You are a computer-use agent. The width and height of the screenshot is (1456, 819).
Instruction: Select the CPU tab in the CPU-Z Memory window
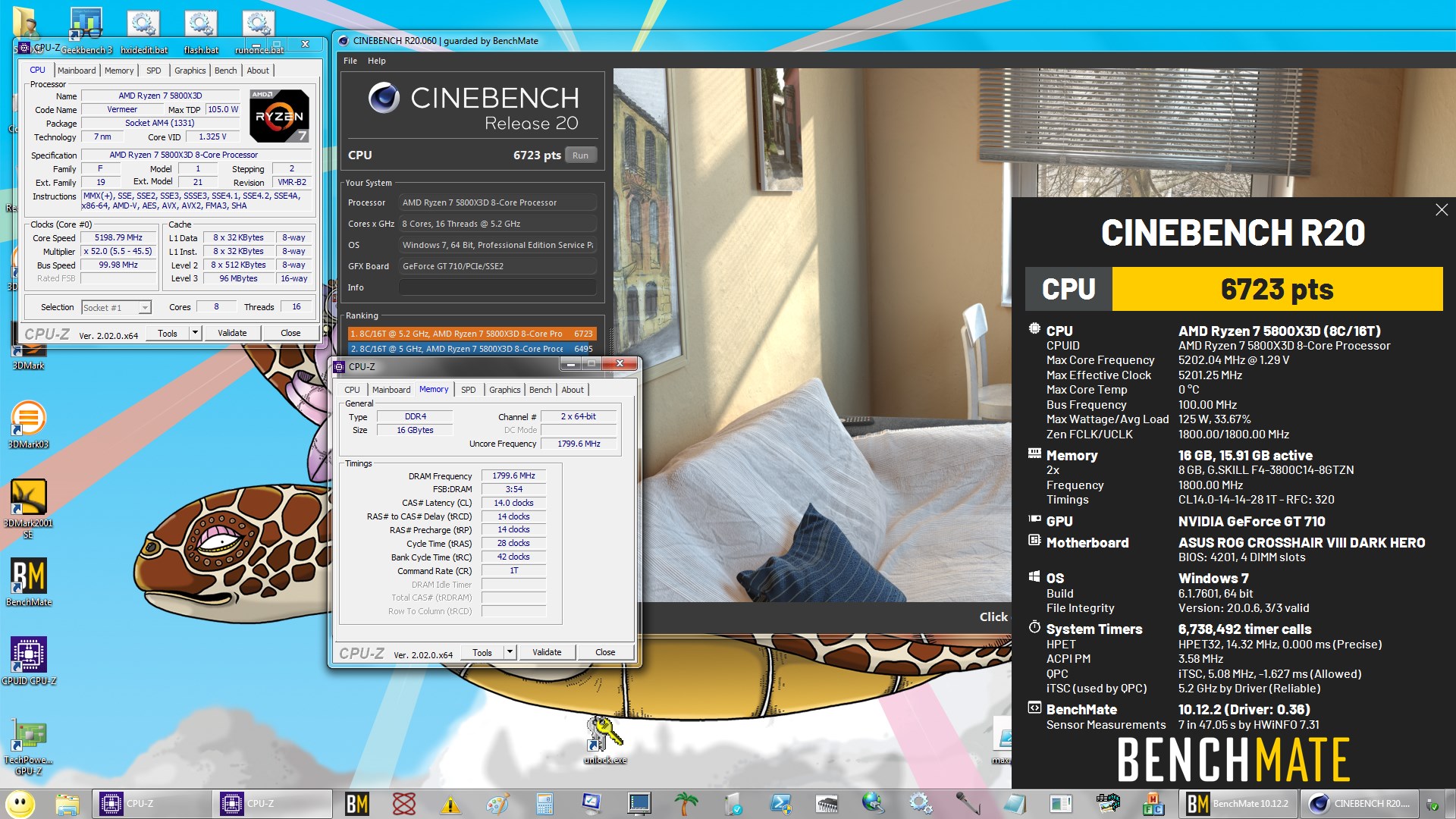(x=352, y=390)
